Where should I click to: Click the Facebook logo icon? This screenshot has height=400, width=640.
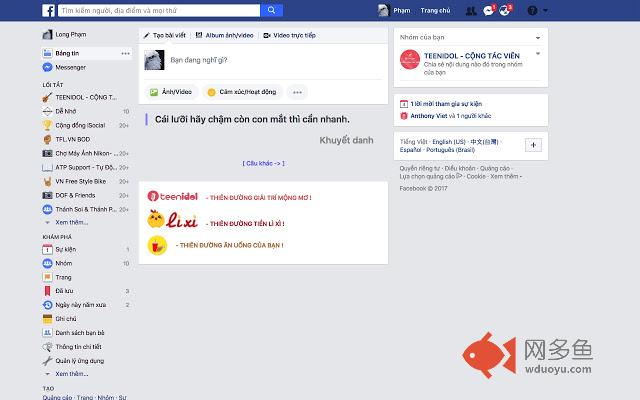click(48, 11)
